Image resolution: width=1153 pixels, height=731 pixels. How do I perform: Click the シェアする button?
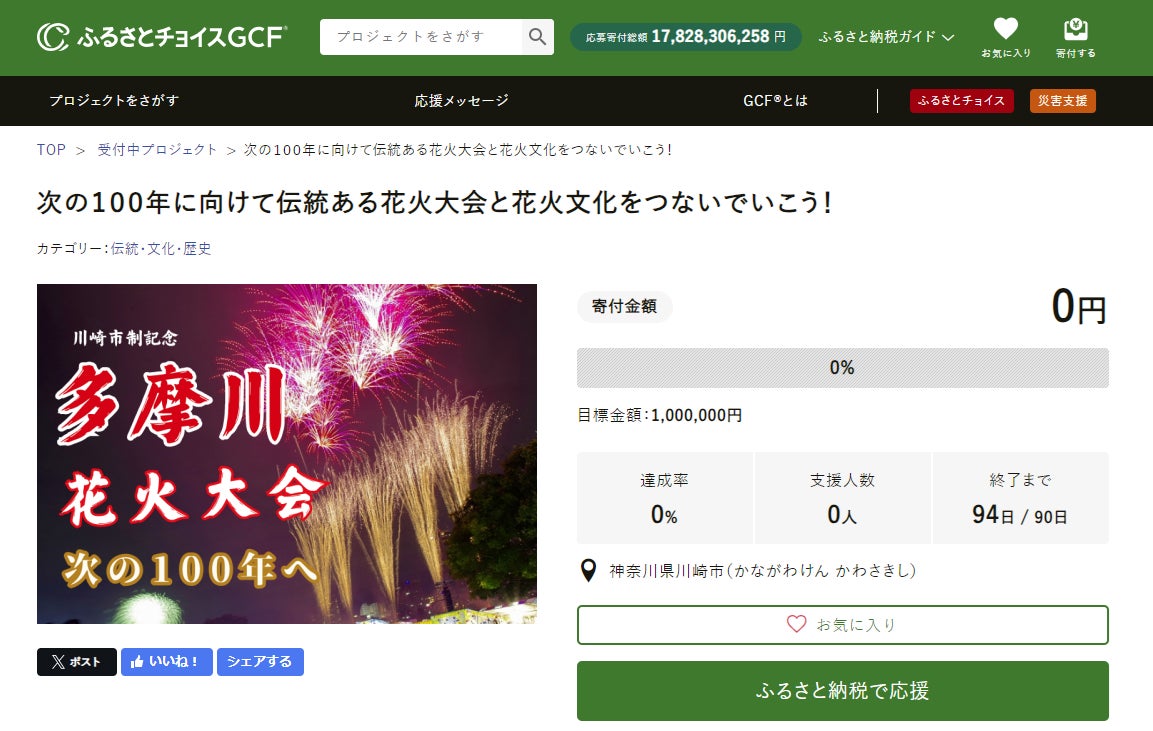click(260, 662)
